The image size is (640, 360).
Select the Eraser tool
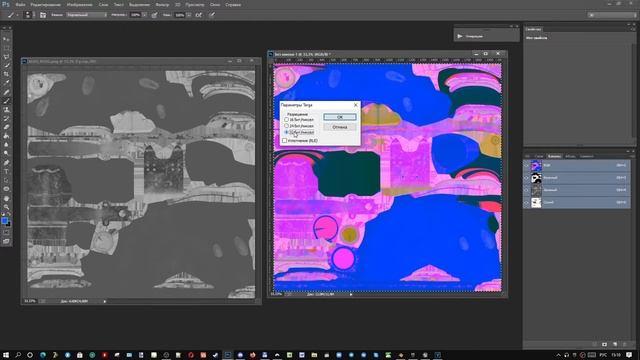point(6,127)
